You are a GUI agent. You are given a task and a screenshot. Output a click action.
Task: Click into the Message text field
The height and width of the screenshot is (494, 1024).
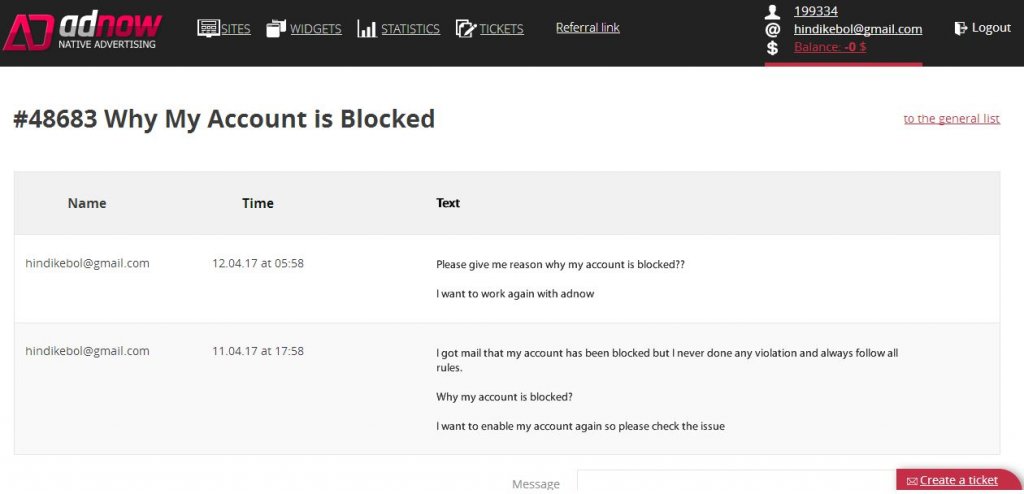coord(735,482)
